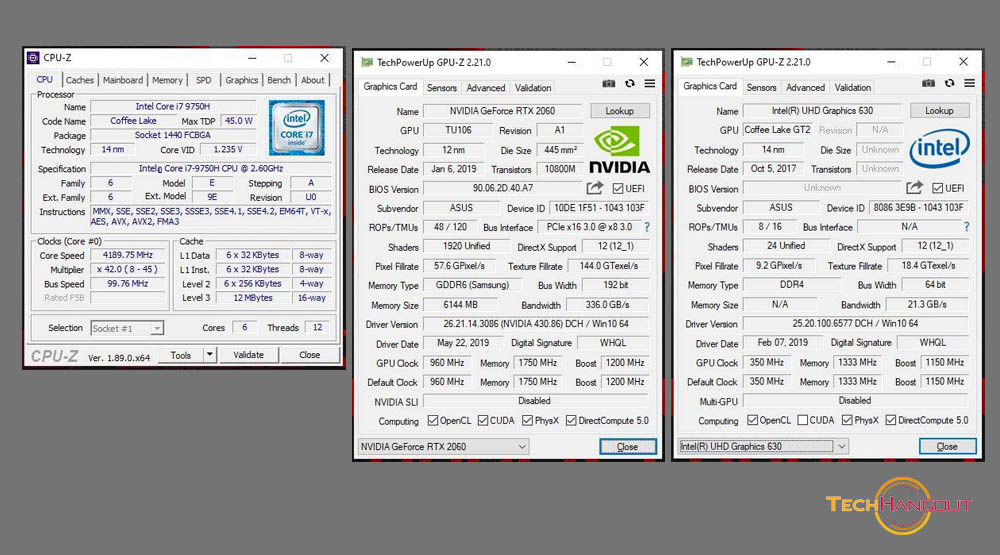Click the Name field showing Intel Core i7 9750H
This screenshot has height=555, width=1000.
tap(172, 106)
